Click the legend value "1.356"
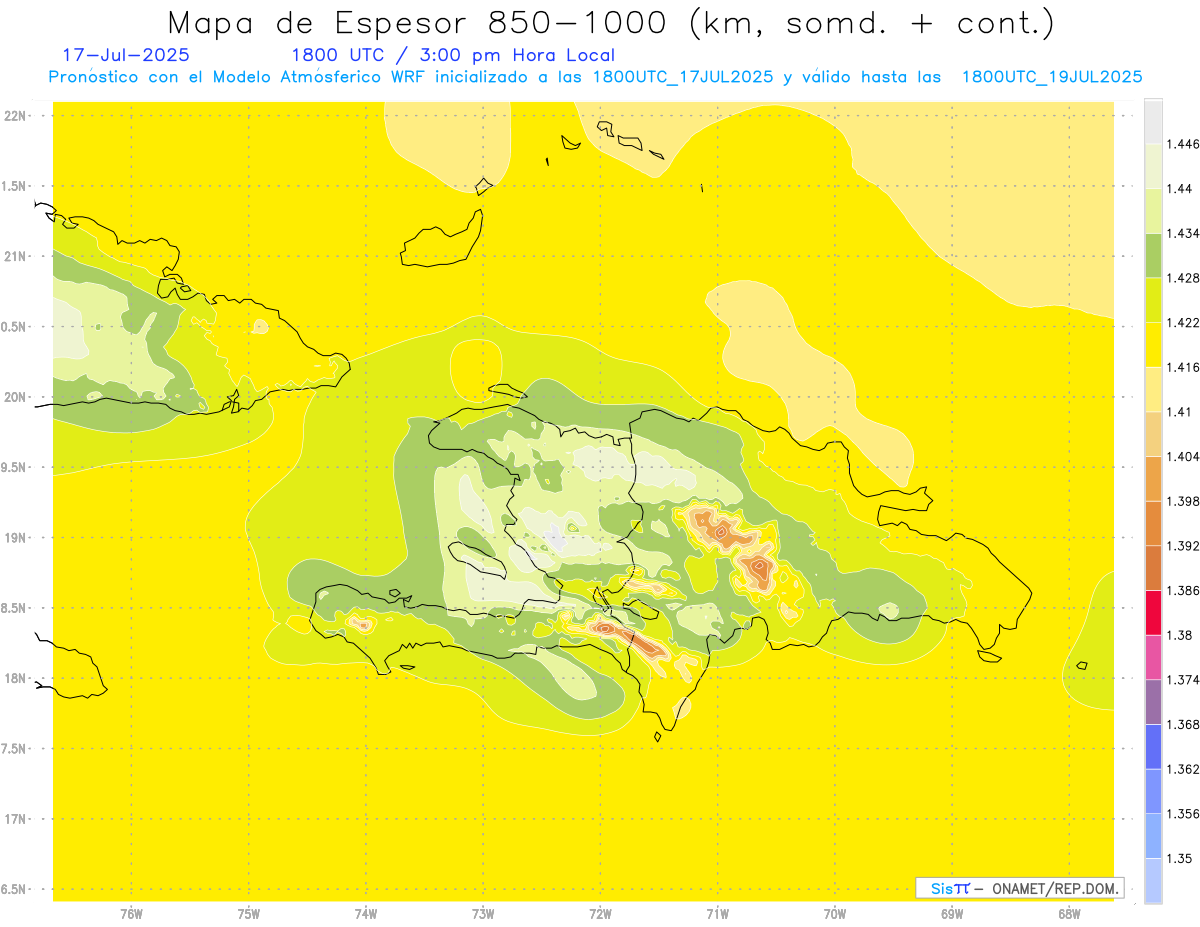This screenshot has width=1200, height=927. click(1183, 814)
